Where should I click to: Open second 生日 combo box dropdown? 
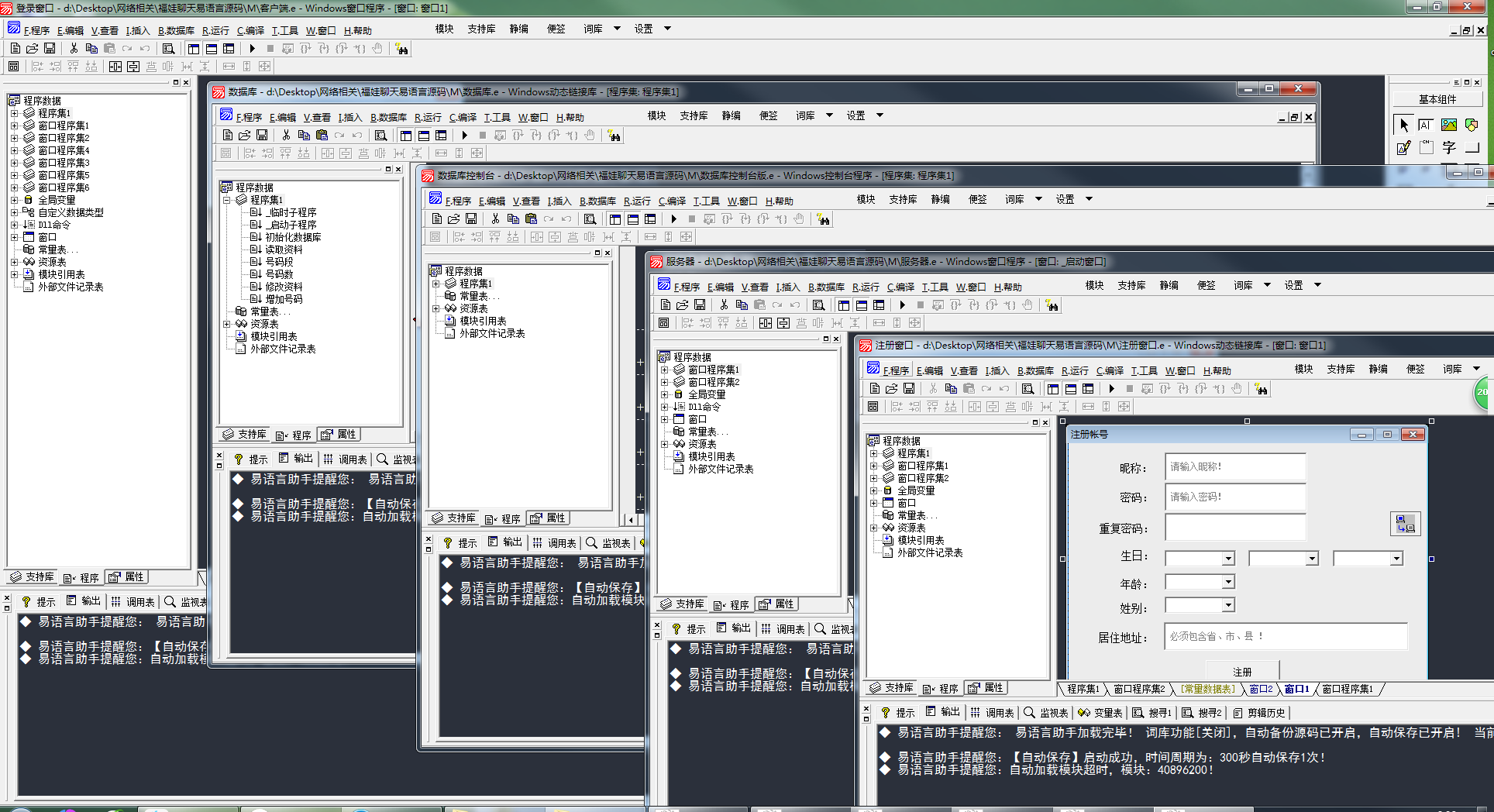tap(1312, 559)
